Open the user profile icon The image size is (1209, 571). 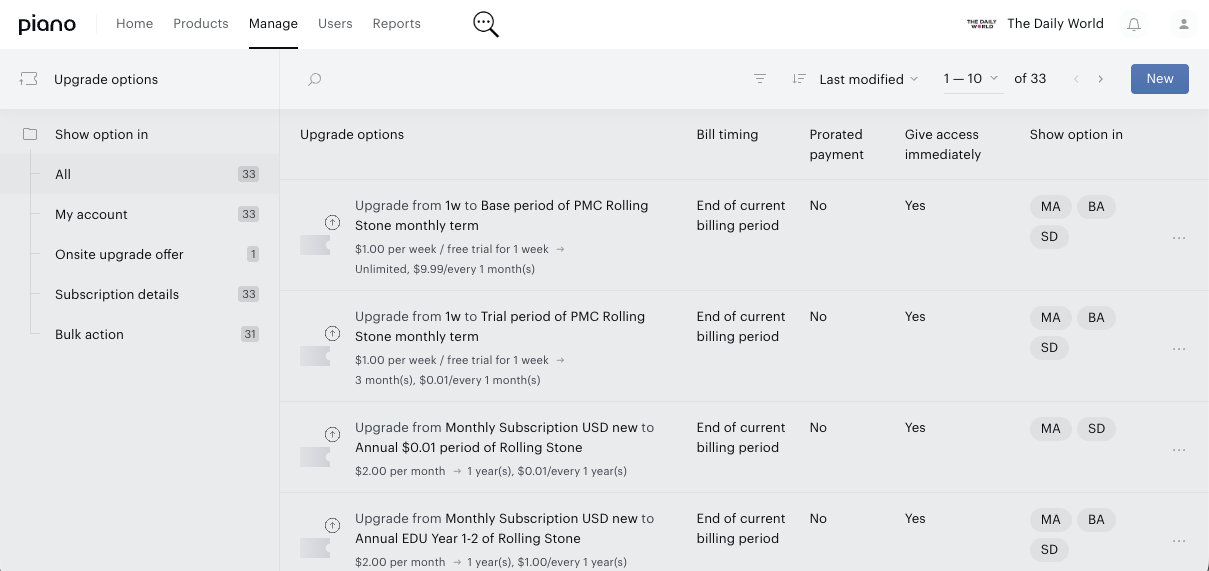point(1184,24)
